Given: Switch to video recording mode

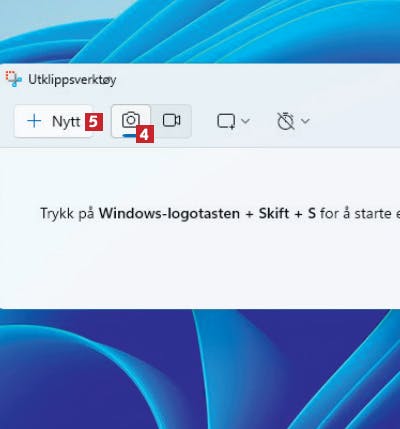Looking at the screenshot, I should coord(171,121).
